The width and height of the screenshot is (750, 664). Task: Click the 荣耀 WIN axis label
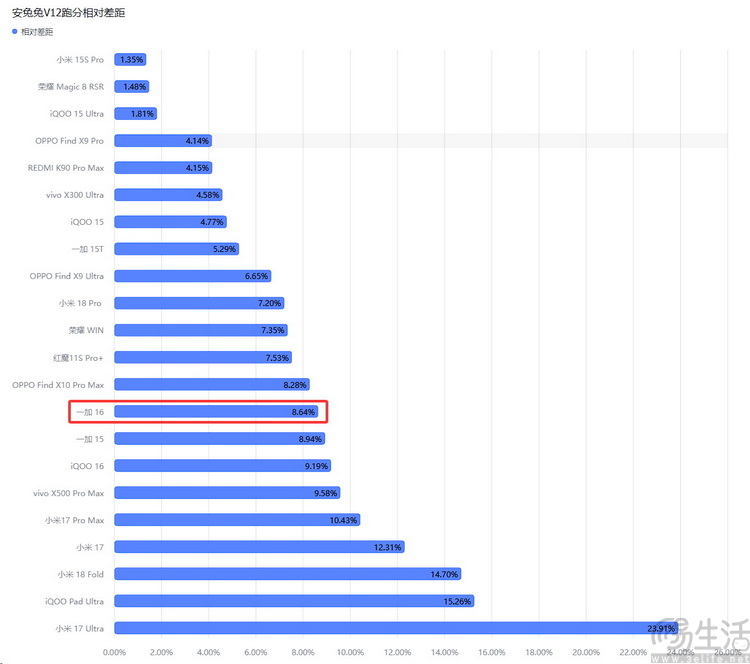click(x=86, y=330)
